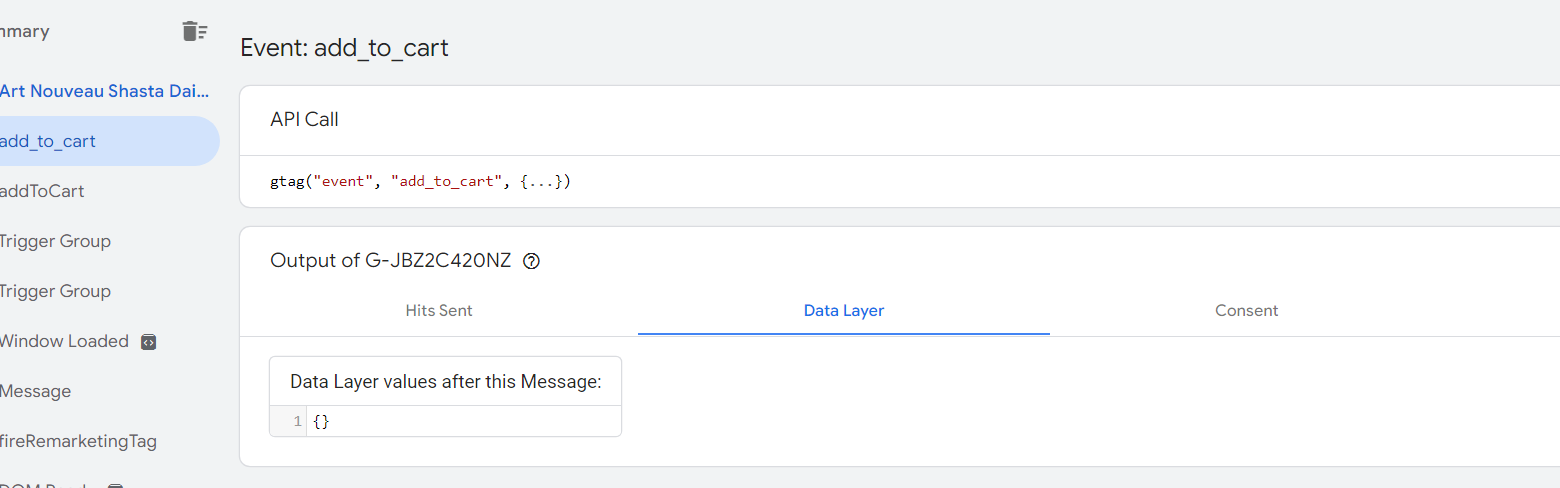Screen dimensions: 1560x488
Task: Switch to the Hits Sent tab
Action: point(439,310)
